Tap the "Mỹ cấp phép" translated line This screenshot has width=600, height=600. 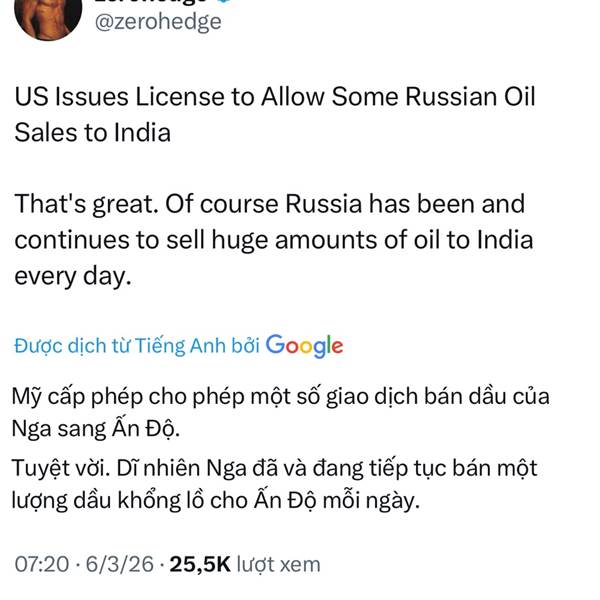(281, 395)
